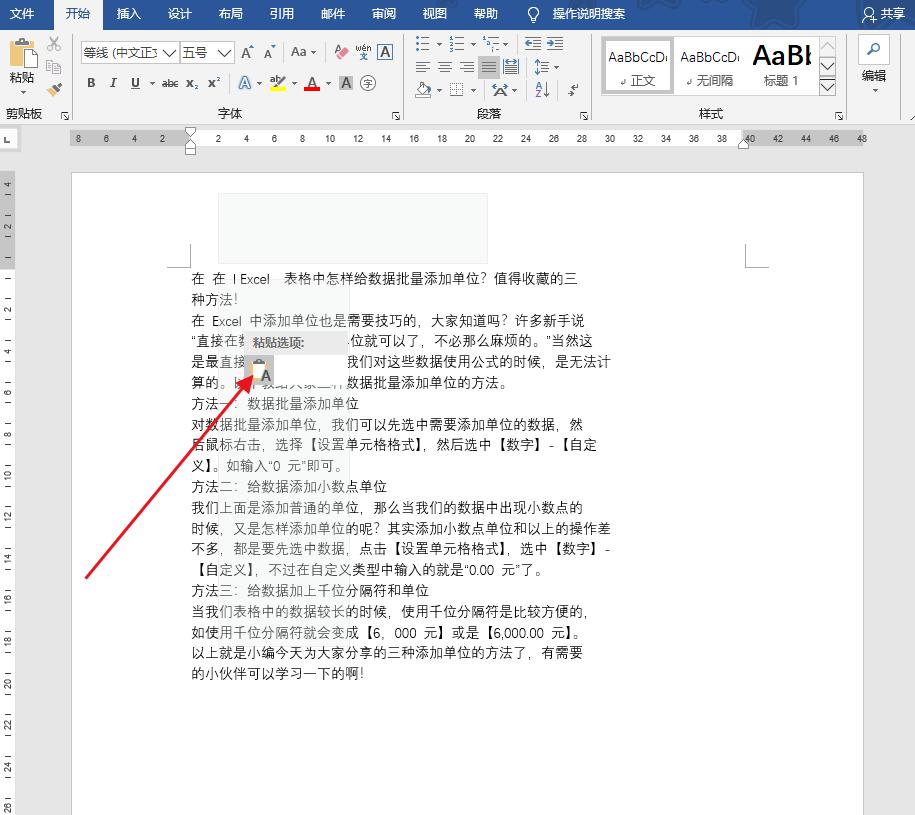Toggle italic formatting
This screenshot has height=815, width=915.
click(113, 83)
